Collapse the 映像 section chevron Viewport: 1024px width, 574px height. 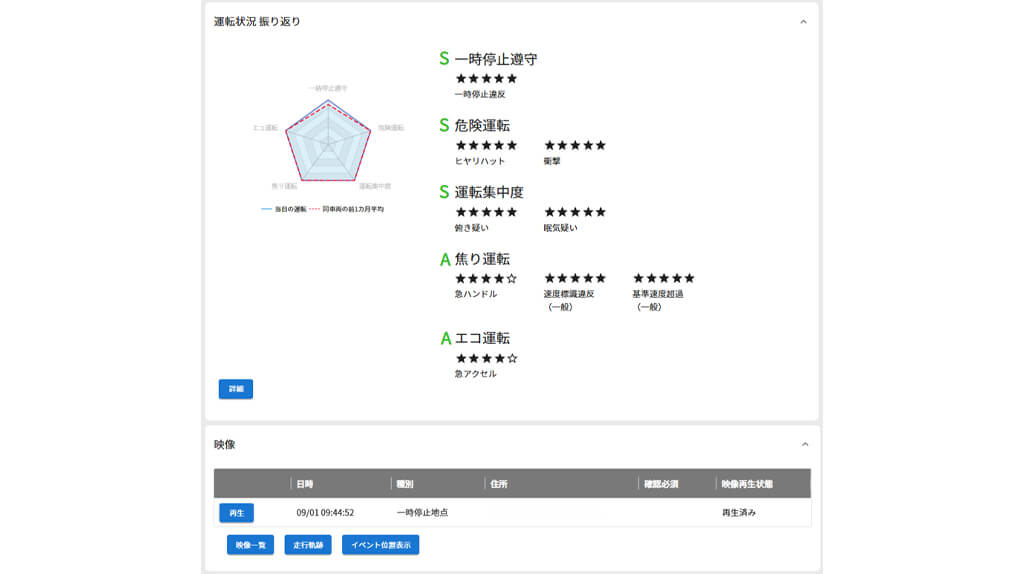[x=805, y=445]
